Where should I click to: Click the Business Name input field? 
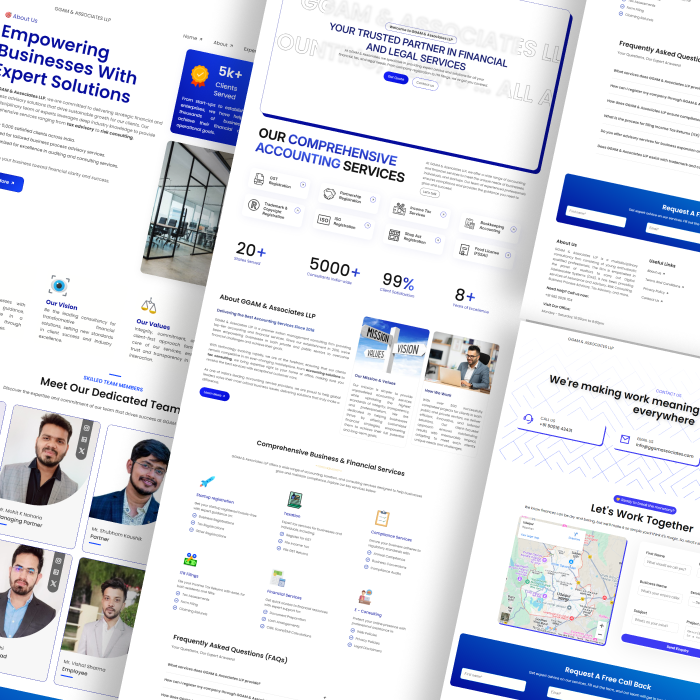pyautogui.click(x=660, y=594)
